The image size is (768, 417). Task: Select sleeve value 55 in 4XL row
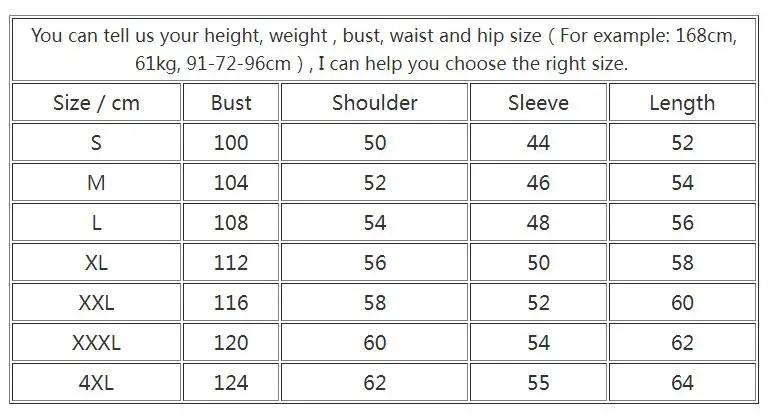point(538,383)
